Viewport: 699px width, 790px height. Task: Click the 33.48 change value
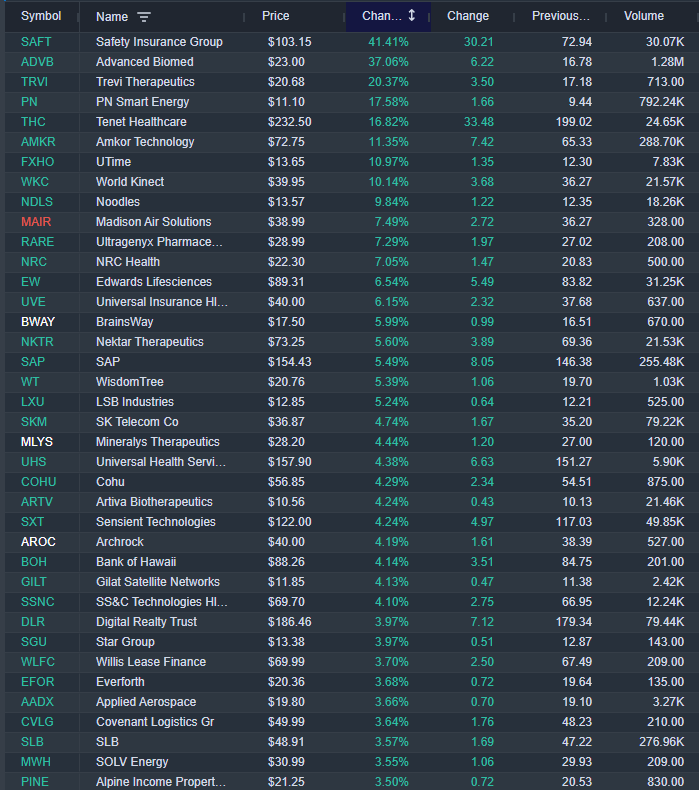tap(479, 122)
